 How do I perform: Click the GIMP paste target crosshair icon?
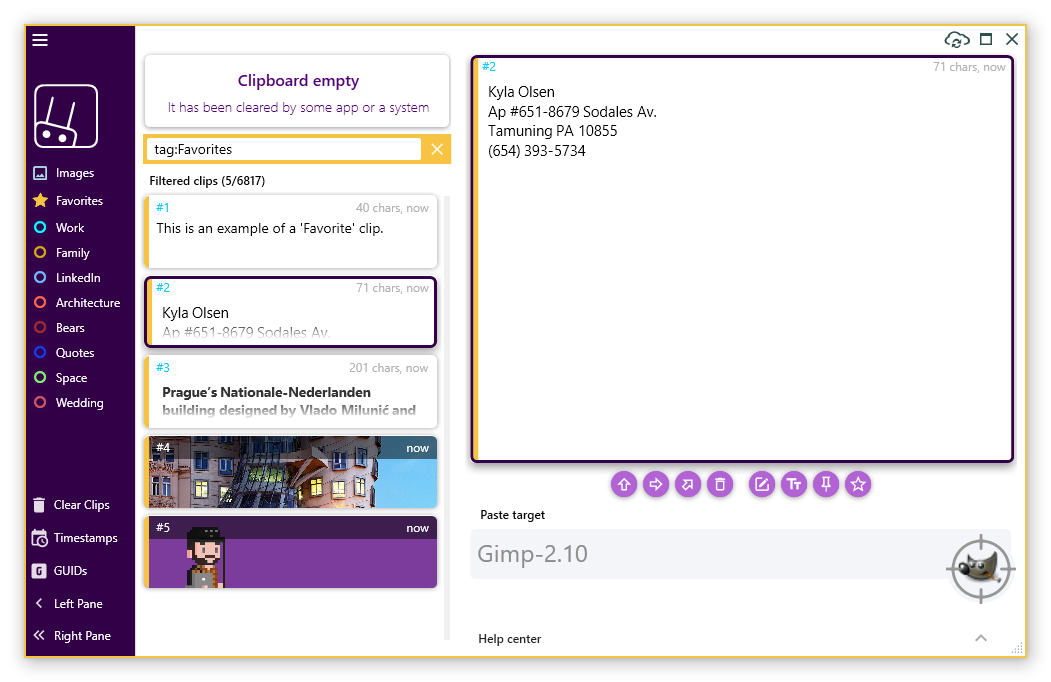pos(981,569)
